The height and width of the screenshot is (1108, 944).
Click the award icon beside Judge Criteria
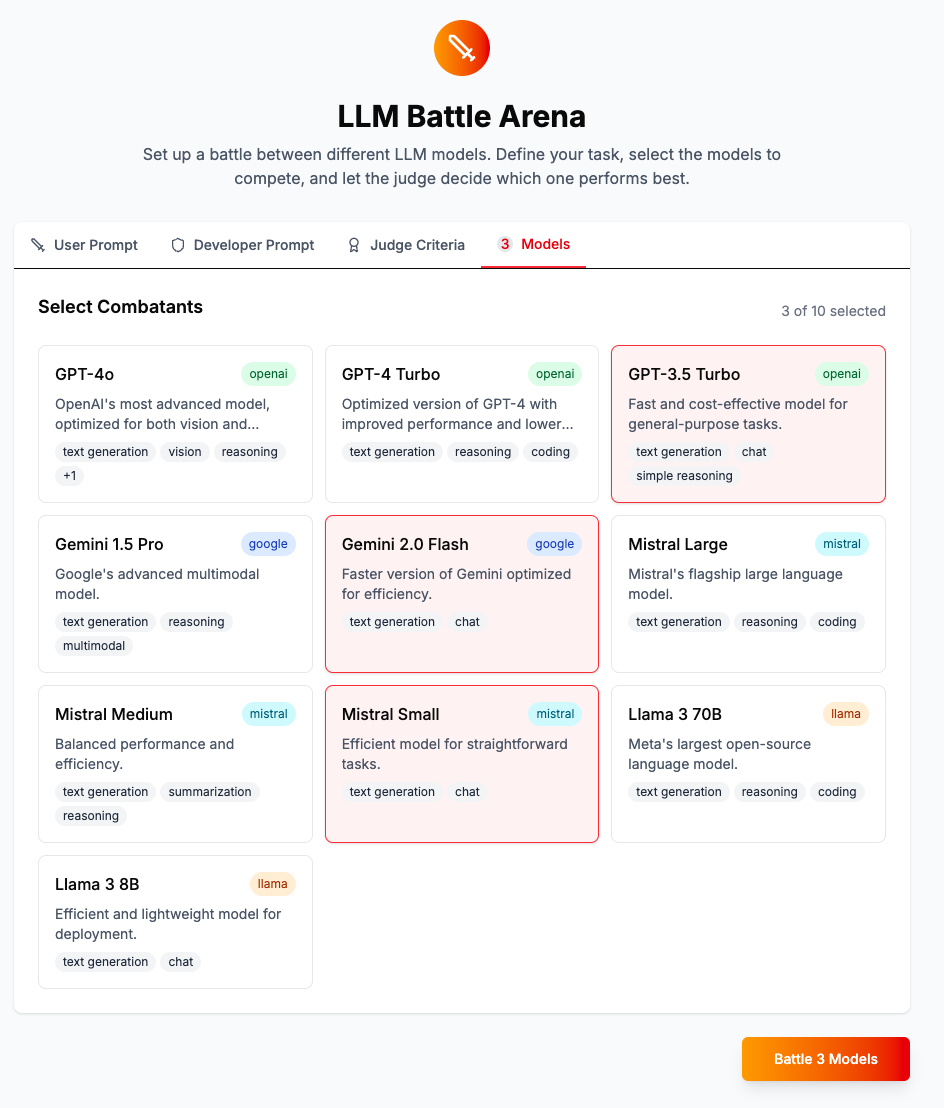tap(354, 245)
